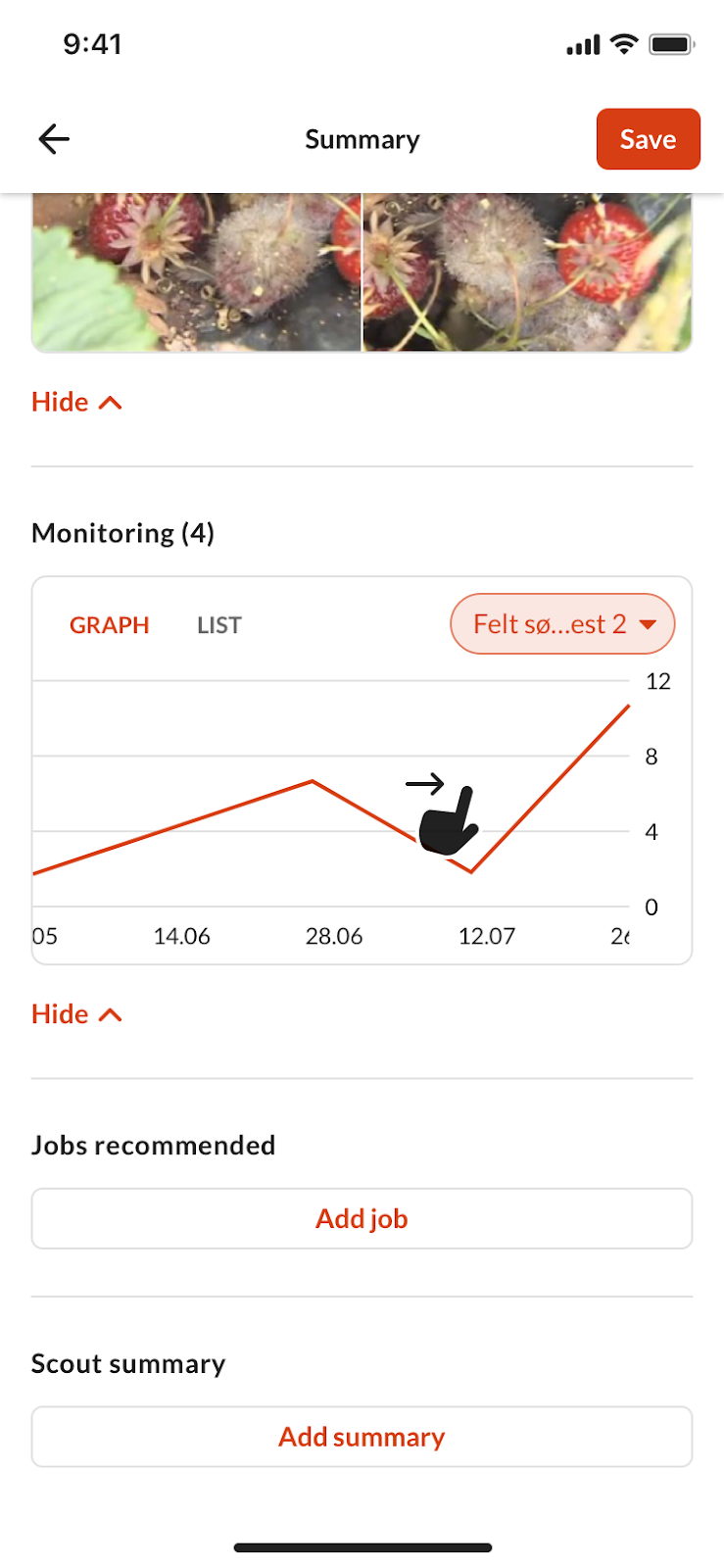This screenshot has height=1568, width=724.
Task: Open the Felt sø...est 2 field dropdown
Action: click(562, 624)
